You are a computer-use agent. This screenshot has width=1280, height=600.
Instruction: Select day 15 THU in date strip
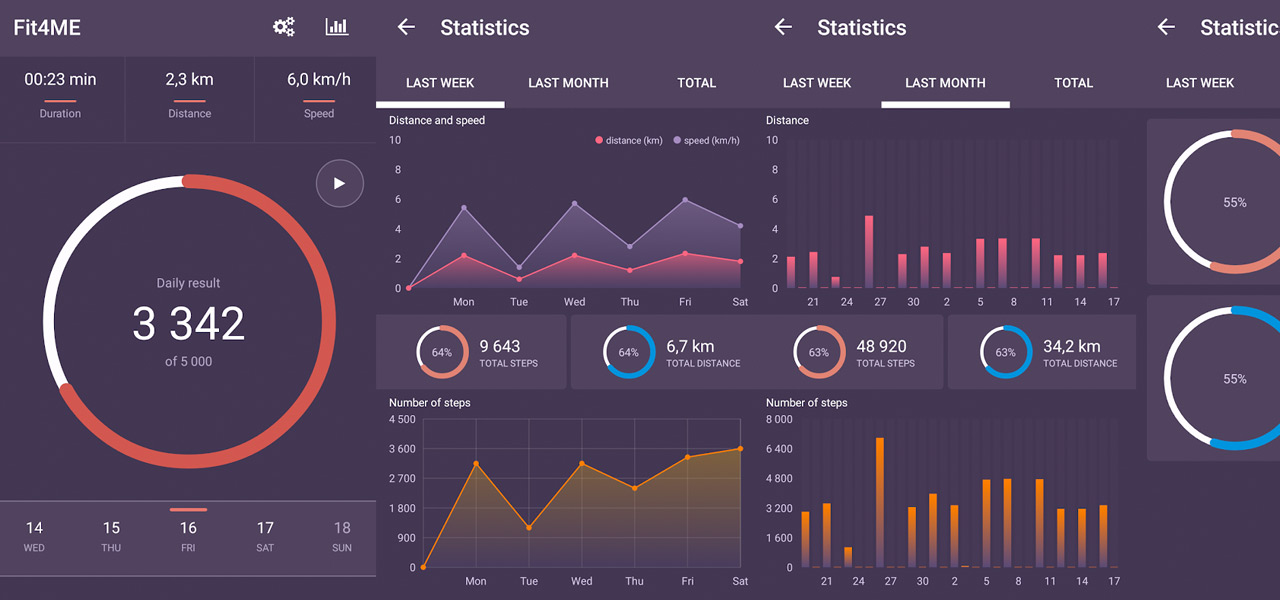click(x=111, y=536)
